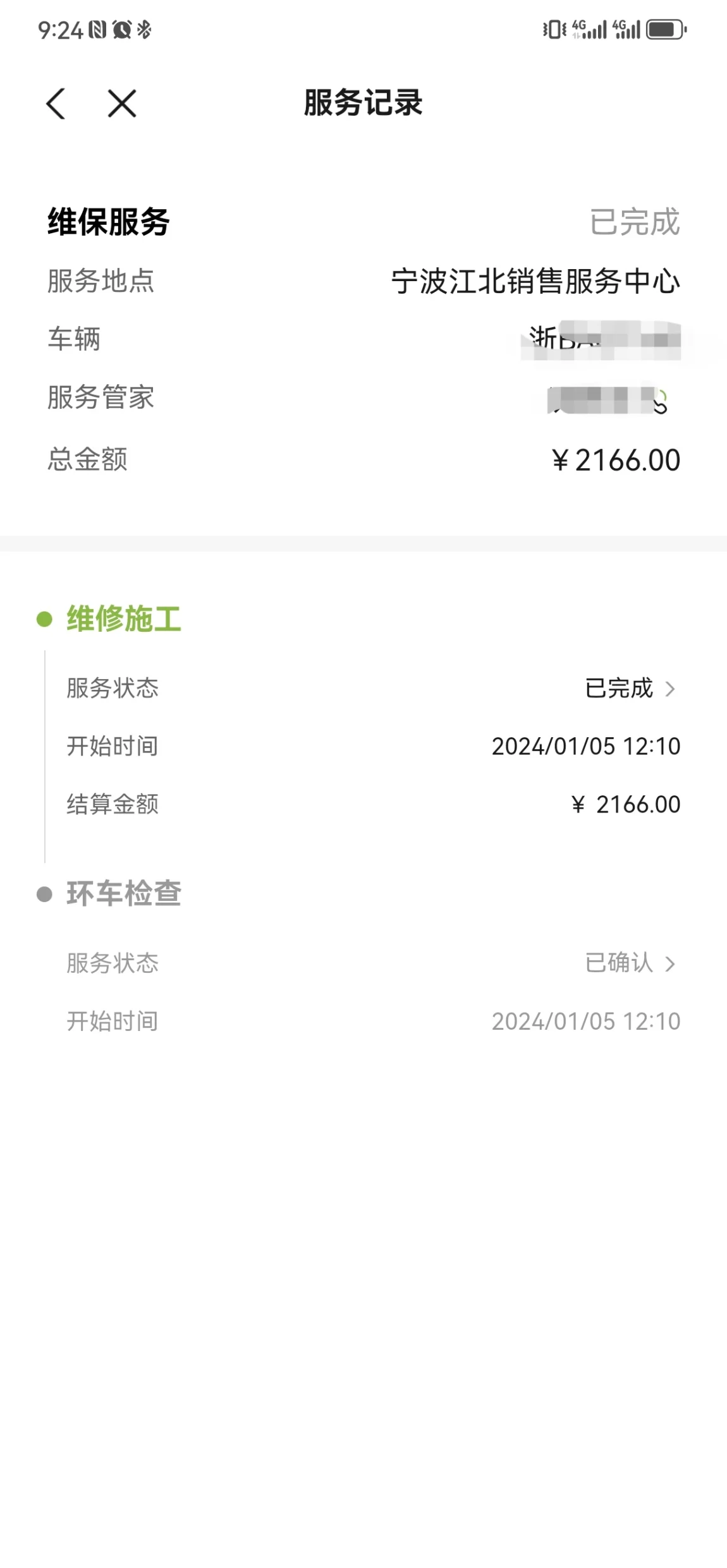The image size is (727, 1568).
Task: Select the 维修施工 section heading
Action: click(x=124, y=618)
